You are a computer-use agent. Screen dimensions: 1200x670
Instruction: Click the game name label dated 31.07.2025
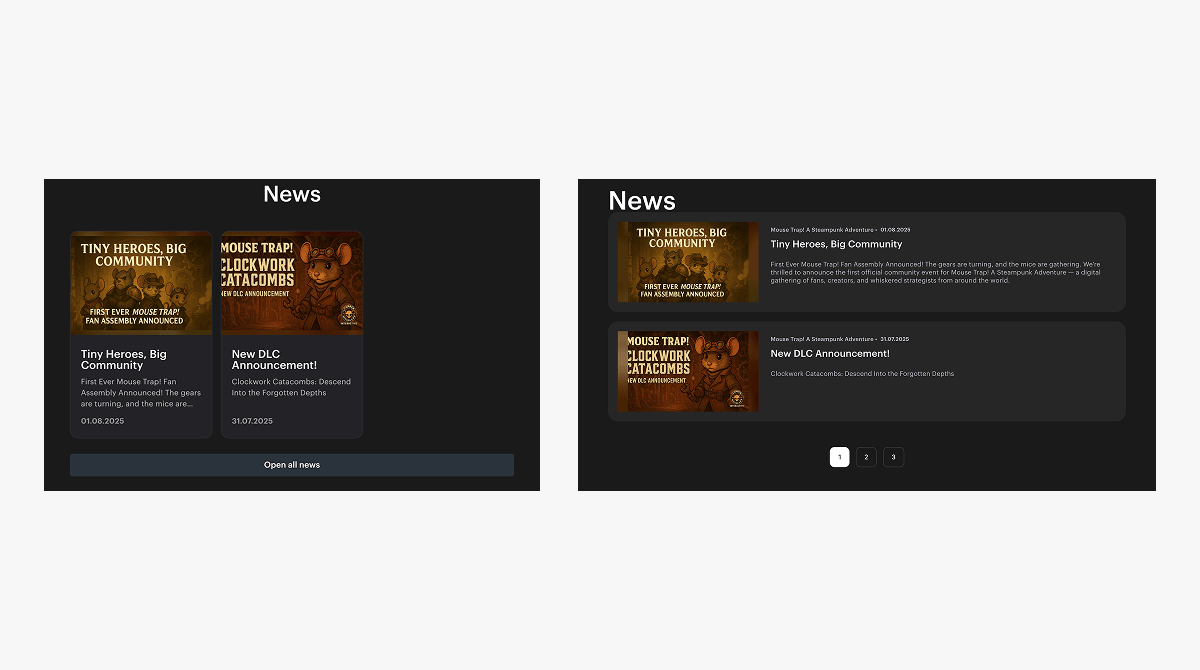point(822,339)
